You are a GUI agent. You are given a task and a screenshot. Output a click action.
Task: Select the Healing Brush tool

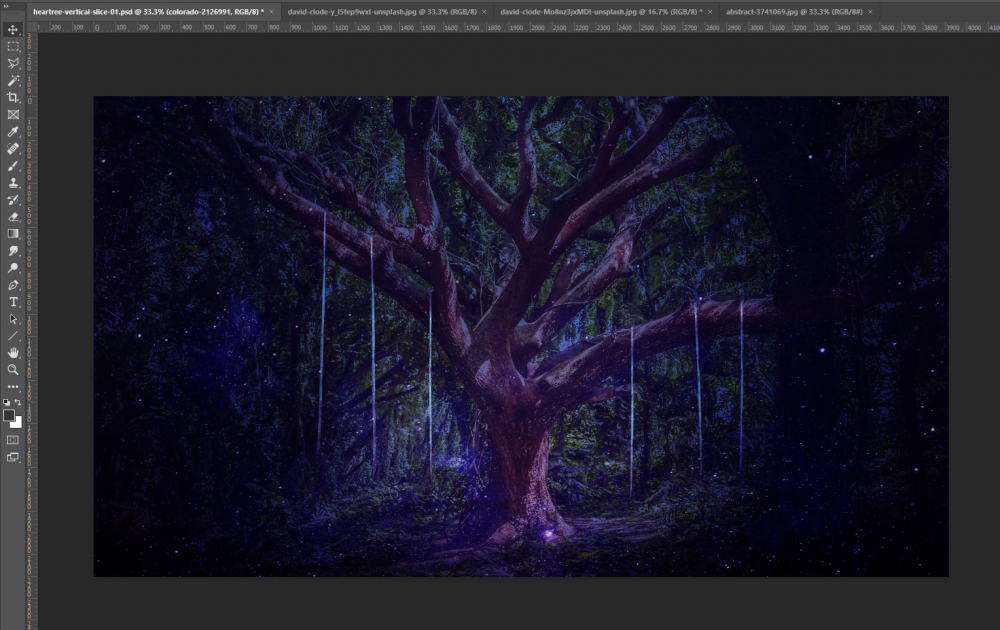[13, 149]
